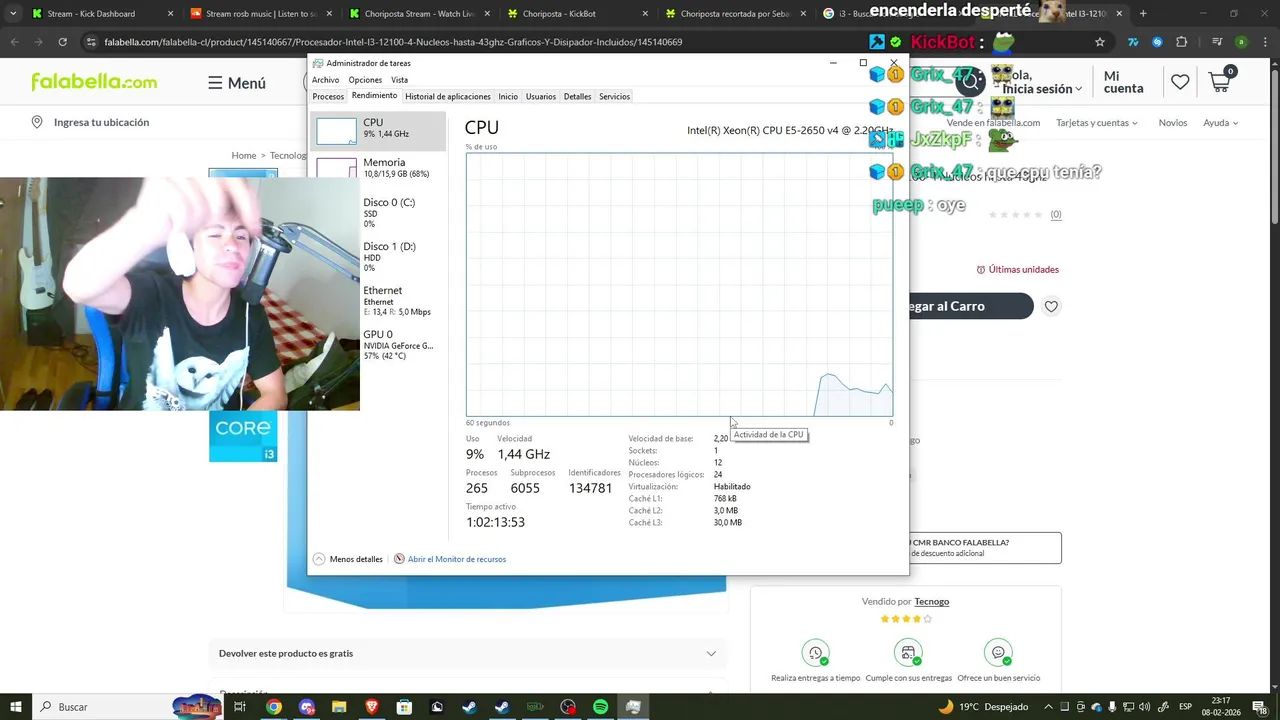
Task: Open Task View on the taskbar
Action: pyautogui.click(x=240, y=707)
